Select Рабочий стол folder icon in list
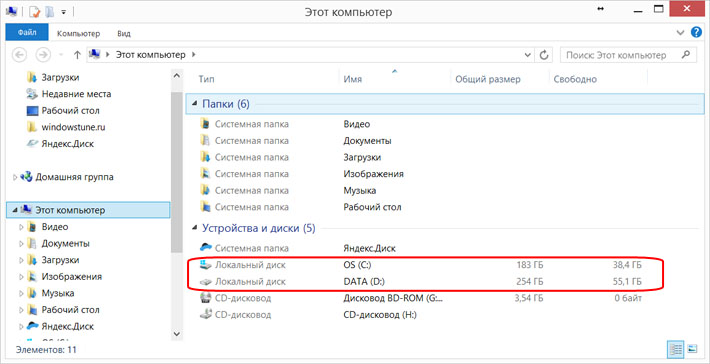The image size is (710, 364). pos(206,207)
